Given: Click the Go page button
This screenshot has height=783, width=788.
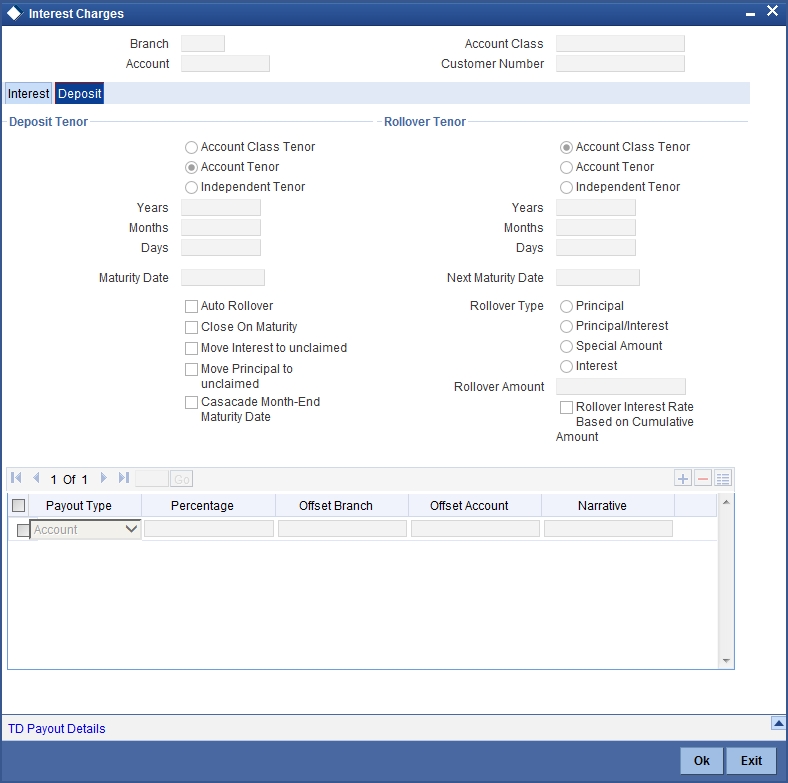Looking at the screenshot, I should (x=181, y=479).
